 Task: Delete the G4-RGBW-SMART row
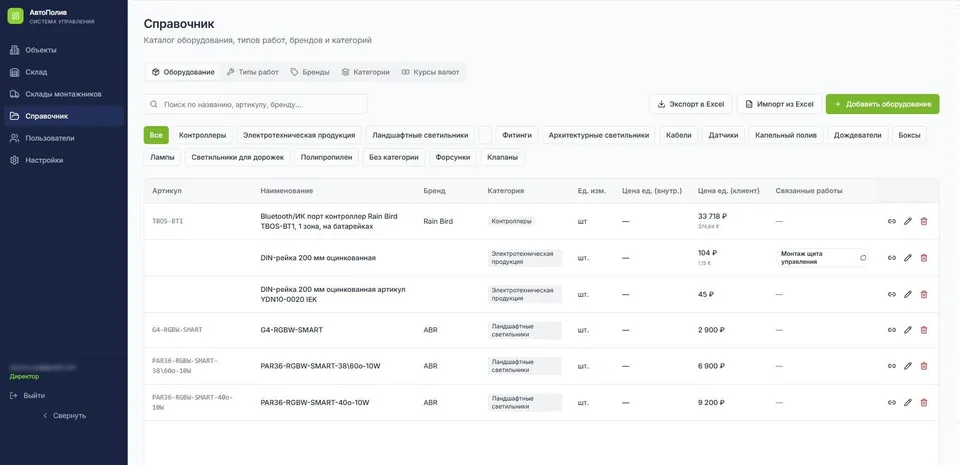click(924, 330)
